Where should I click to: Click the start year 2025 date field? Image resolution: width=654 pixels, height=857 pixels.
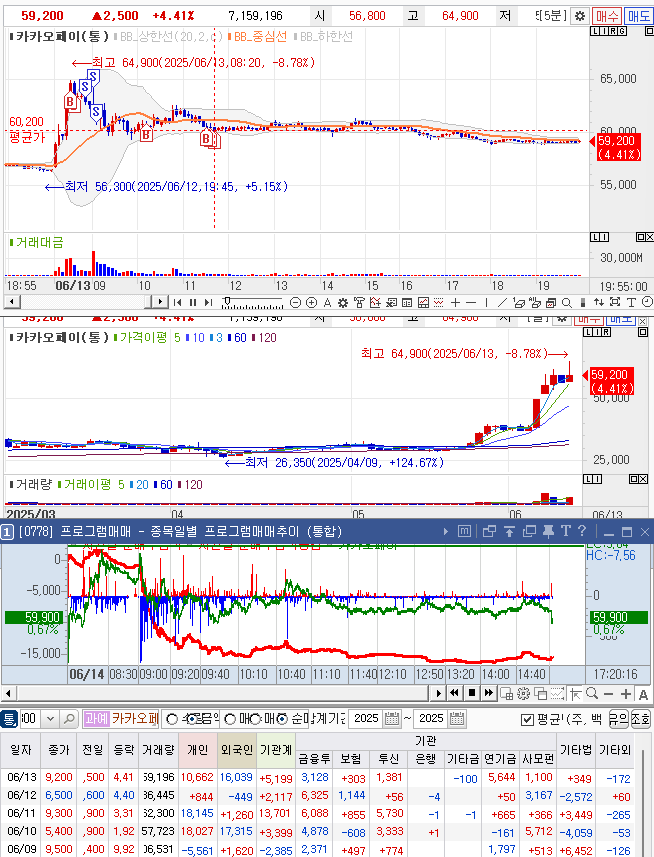tap(367, 719)
